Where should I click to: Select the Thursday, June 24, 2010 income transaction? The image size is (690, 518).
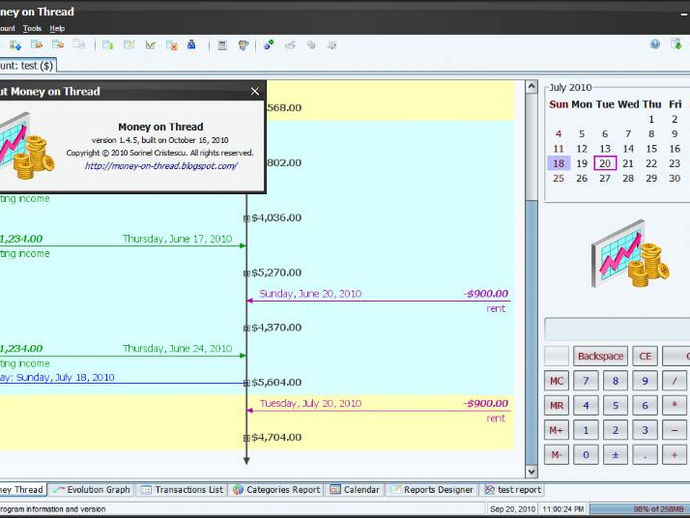(123, 356)
